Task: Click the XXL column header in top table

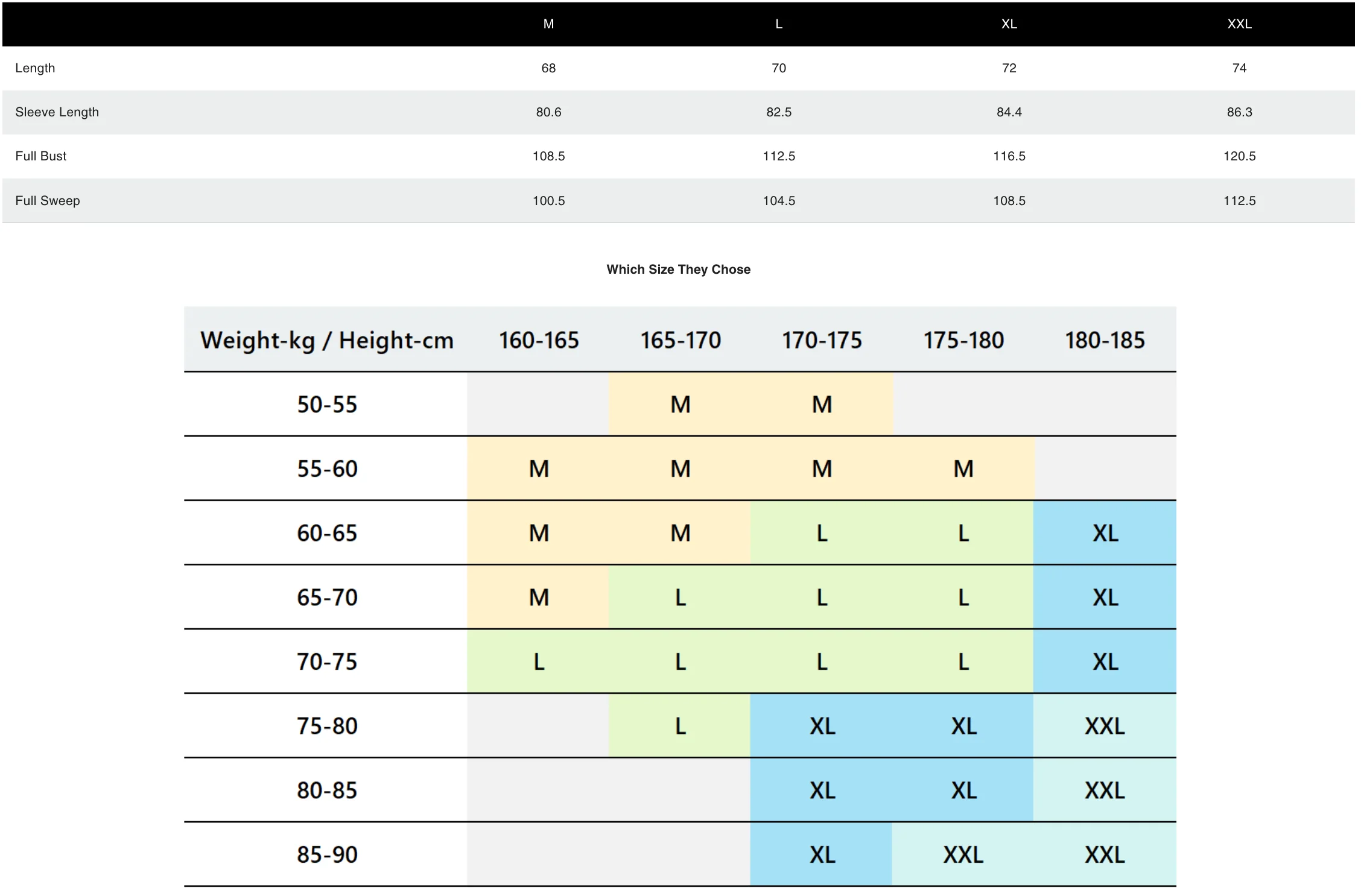Action: (1239, 24)
